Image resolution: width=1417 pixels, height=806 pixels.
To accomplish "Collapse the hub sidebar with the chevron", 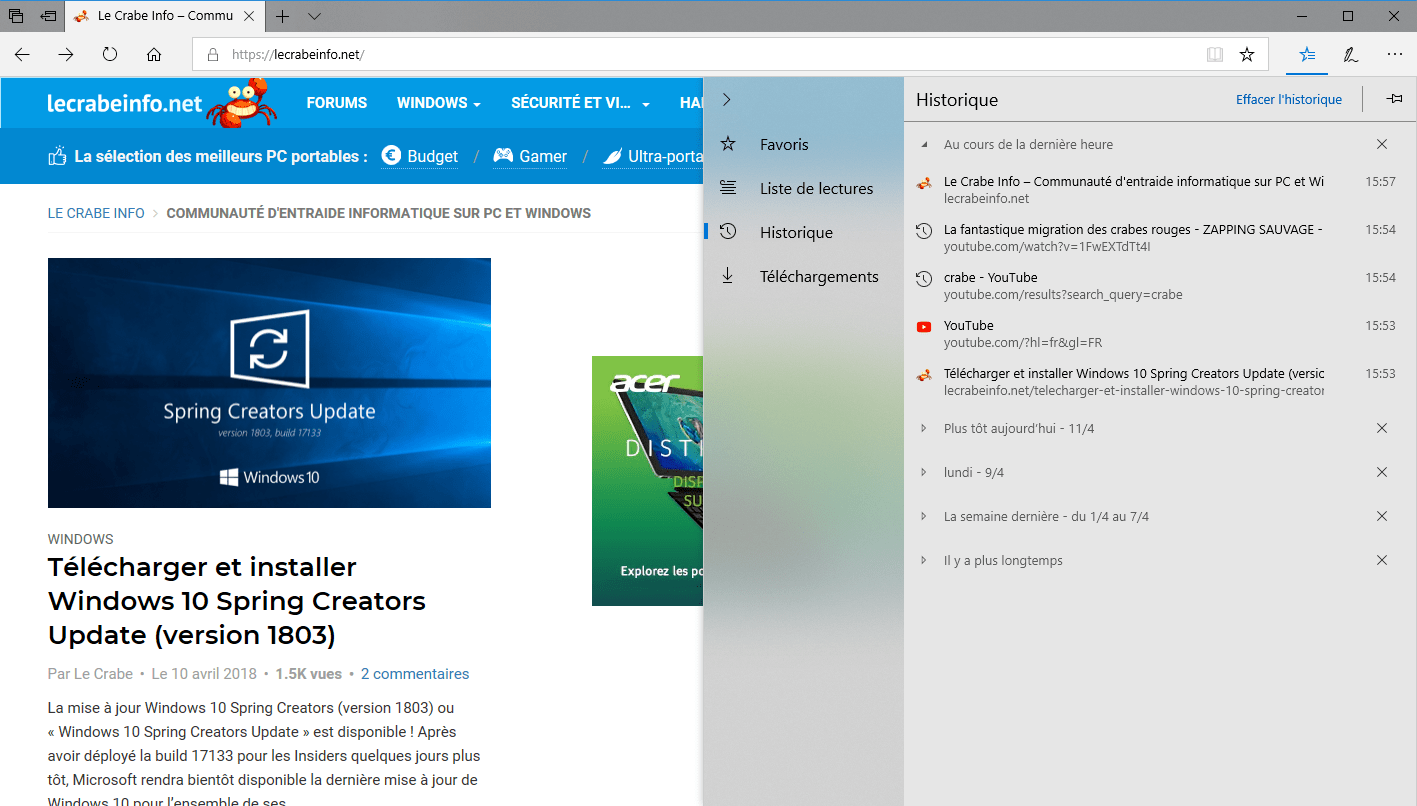I will (x=727, y=100).
